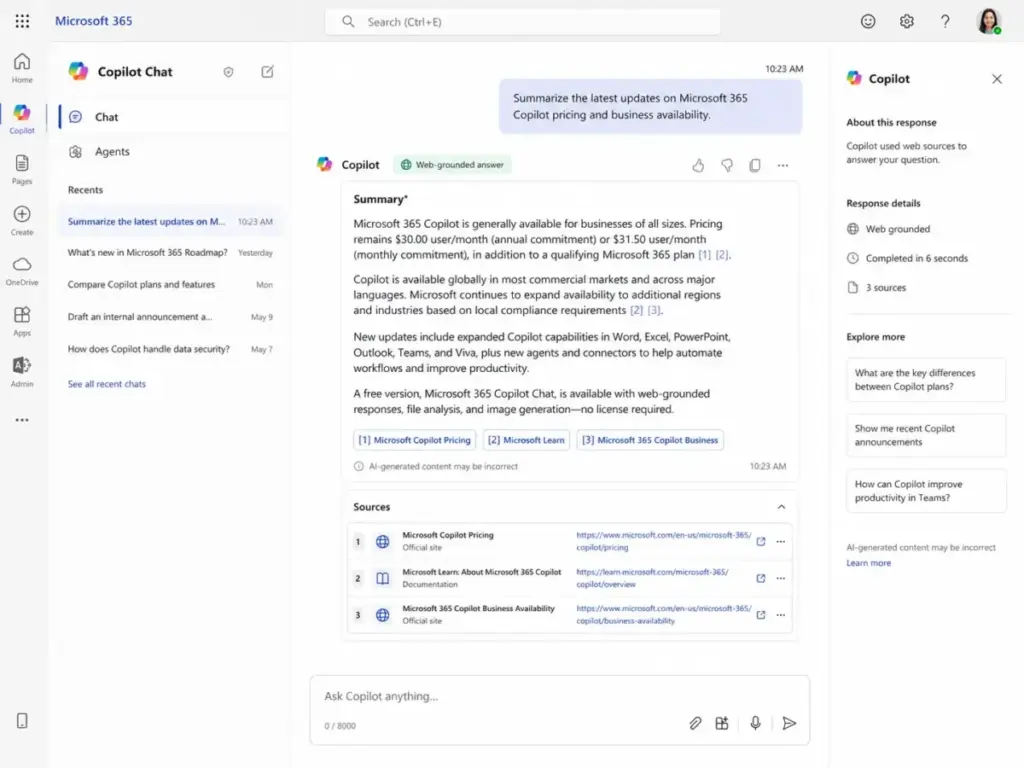Screen dimensions: 1024x768
Task: Open Admin in left rail
Action: tap(22, 372)
